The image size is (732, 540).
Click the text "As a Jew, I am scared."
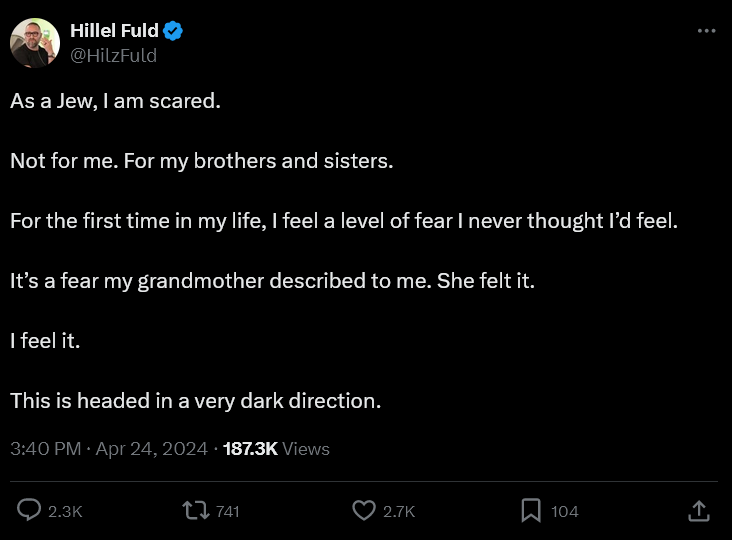tap(115, 101)
